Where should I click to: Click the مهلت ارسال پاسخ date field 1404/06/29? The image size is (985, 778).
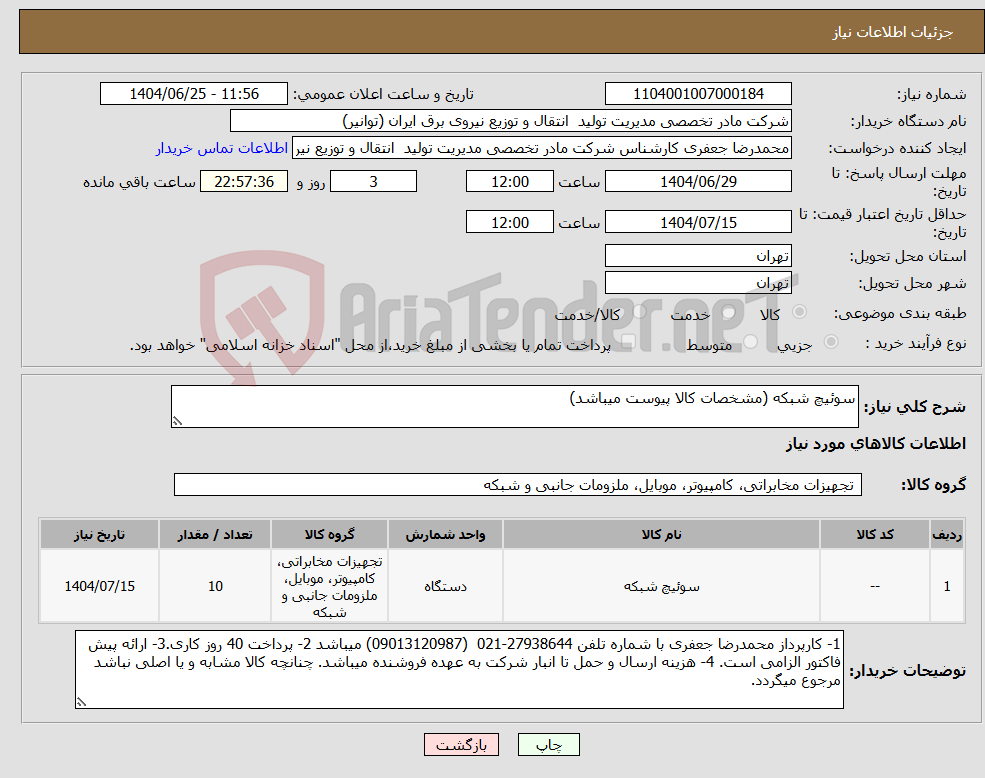(x=697, y=181)
